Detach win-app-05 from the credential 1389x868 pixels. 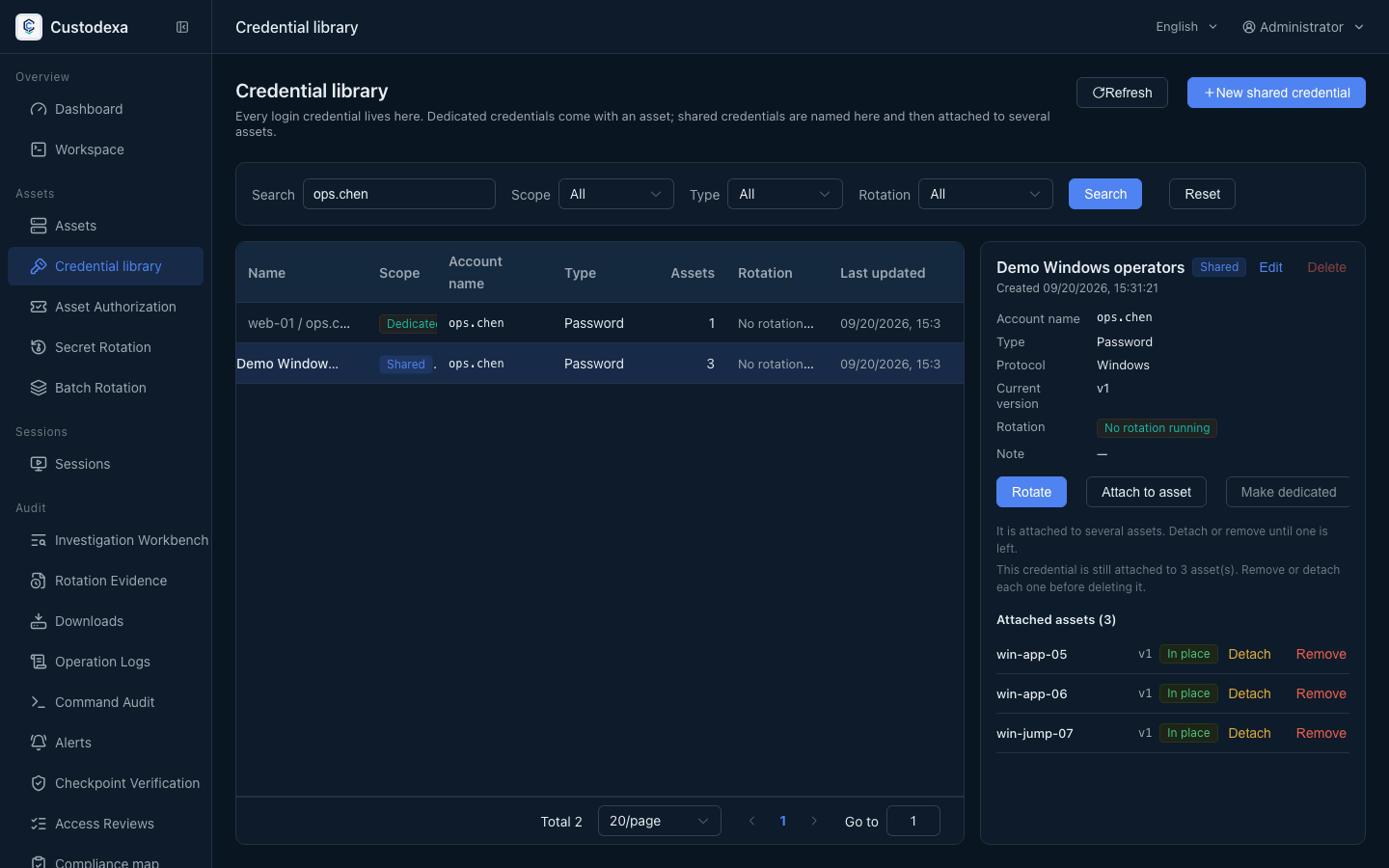coord(1249,654)
